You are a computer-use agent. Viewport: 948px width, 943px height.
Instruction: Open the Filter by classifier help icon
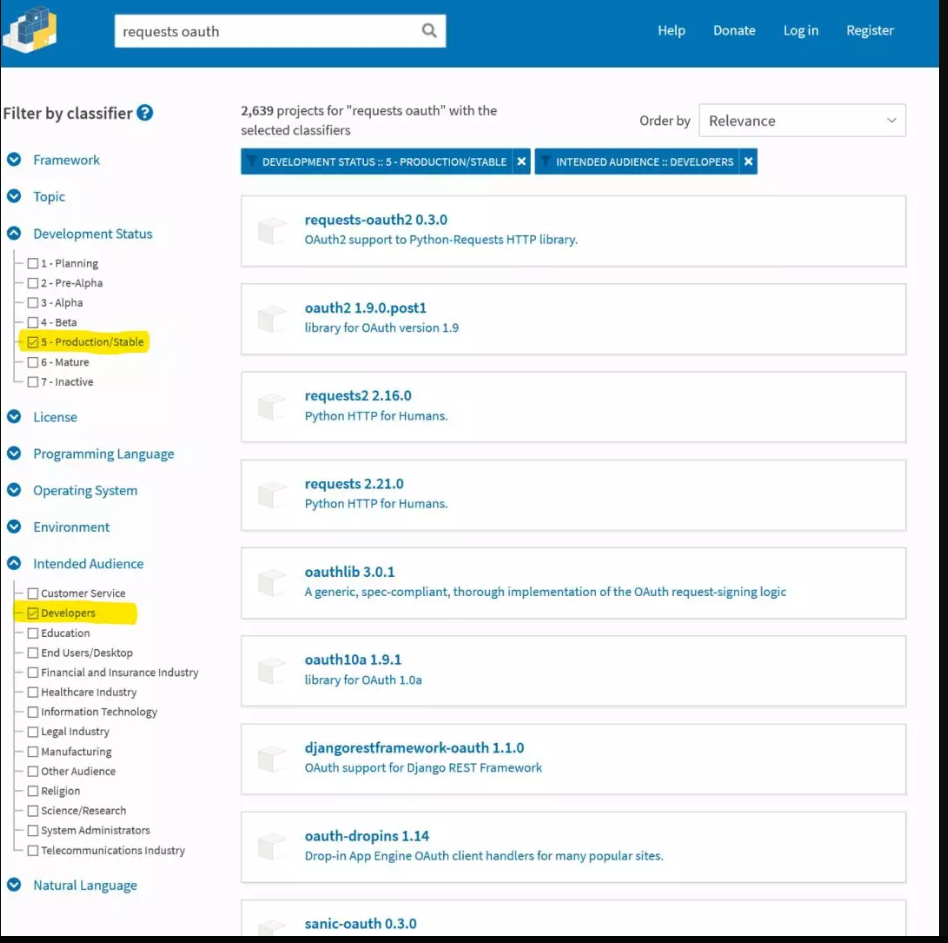coord(144,113)
